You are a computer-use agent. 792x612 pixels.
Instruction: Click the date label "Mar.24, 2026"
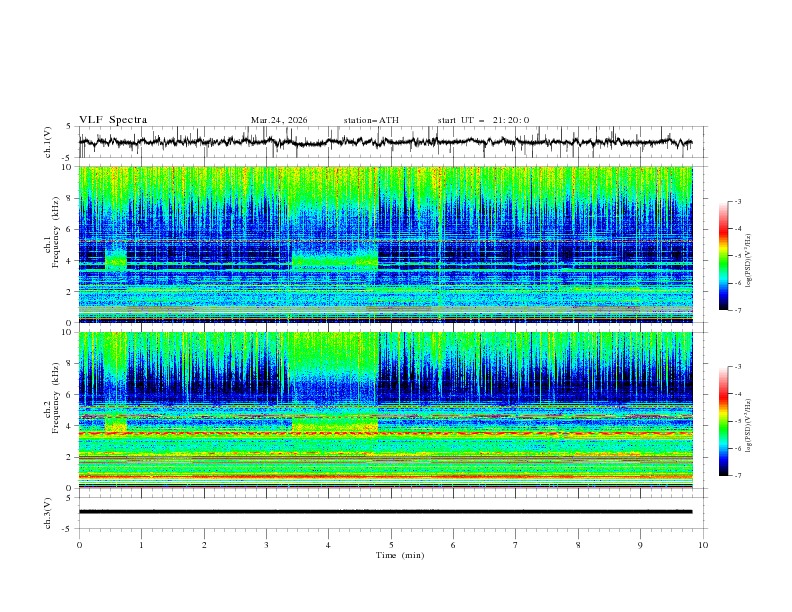coord(279,120)
